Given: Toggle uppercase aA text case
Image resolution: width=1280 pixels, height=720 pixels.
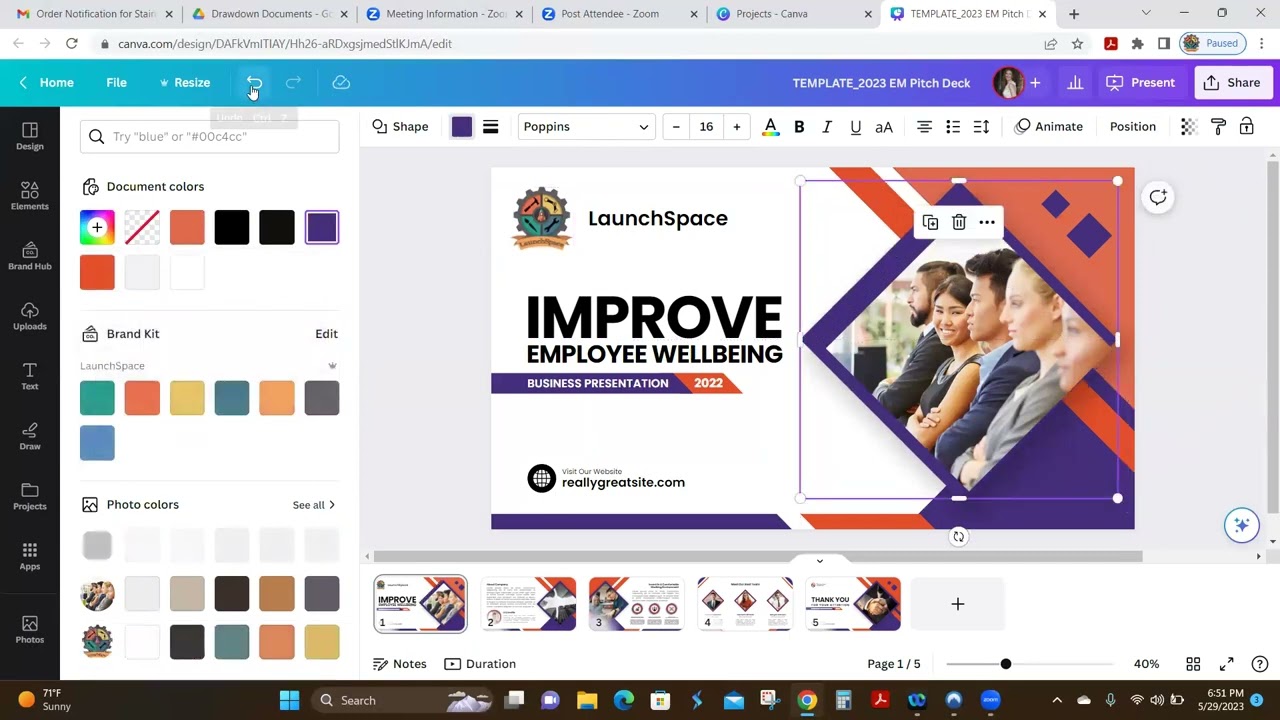Looking at the screenshot, I should [x=884, y=127].
